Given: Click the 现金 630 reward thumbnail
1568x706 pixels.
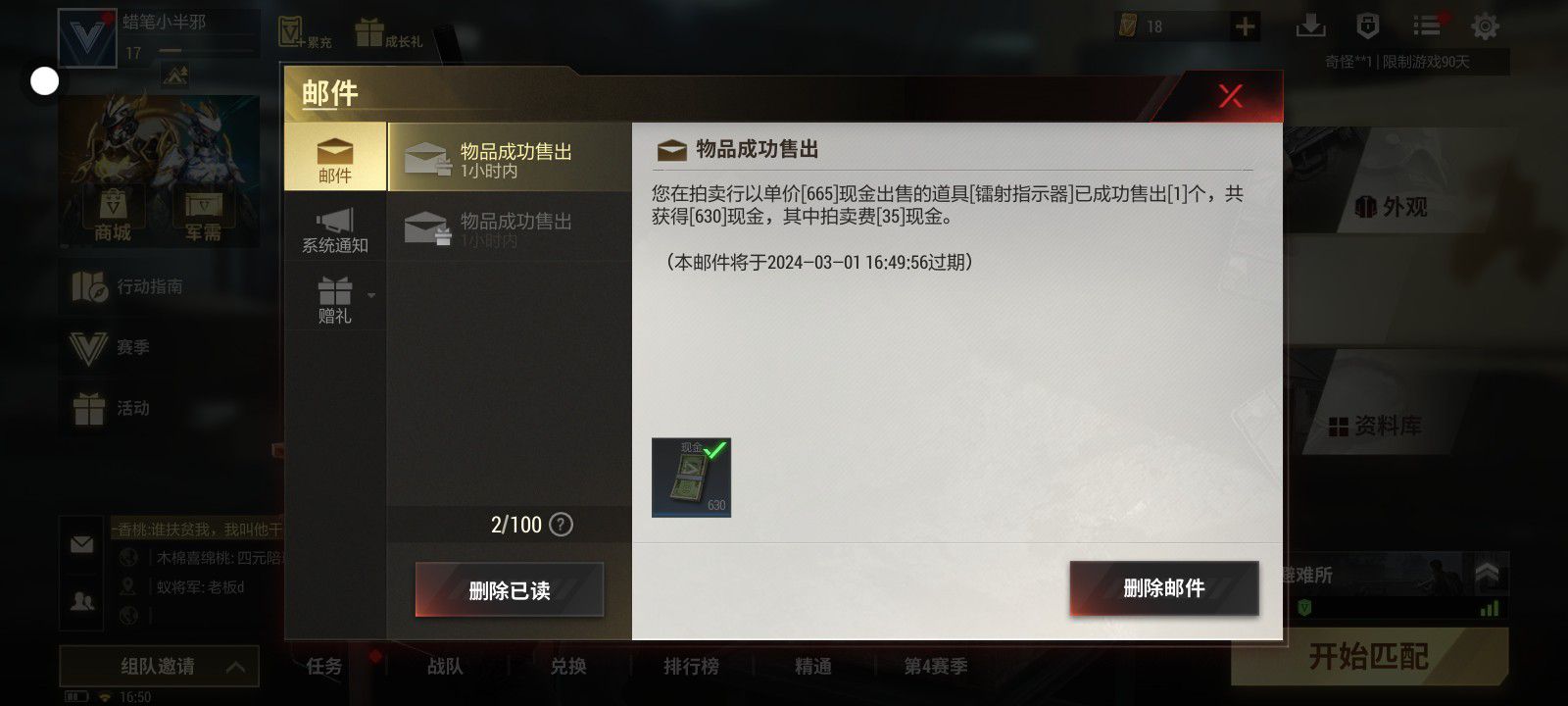Looking at the screenshot, I should pos(691,478).
